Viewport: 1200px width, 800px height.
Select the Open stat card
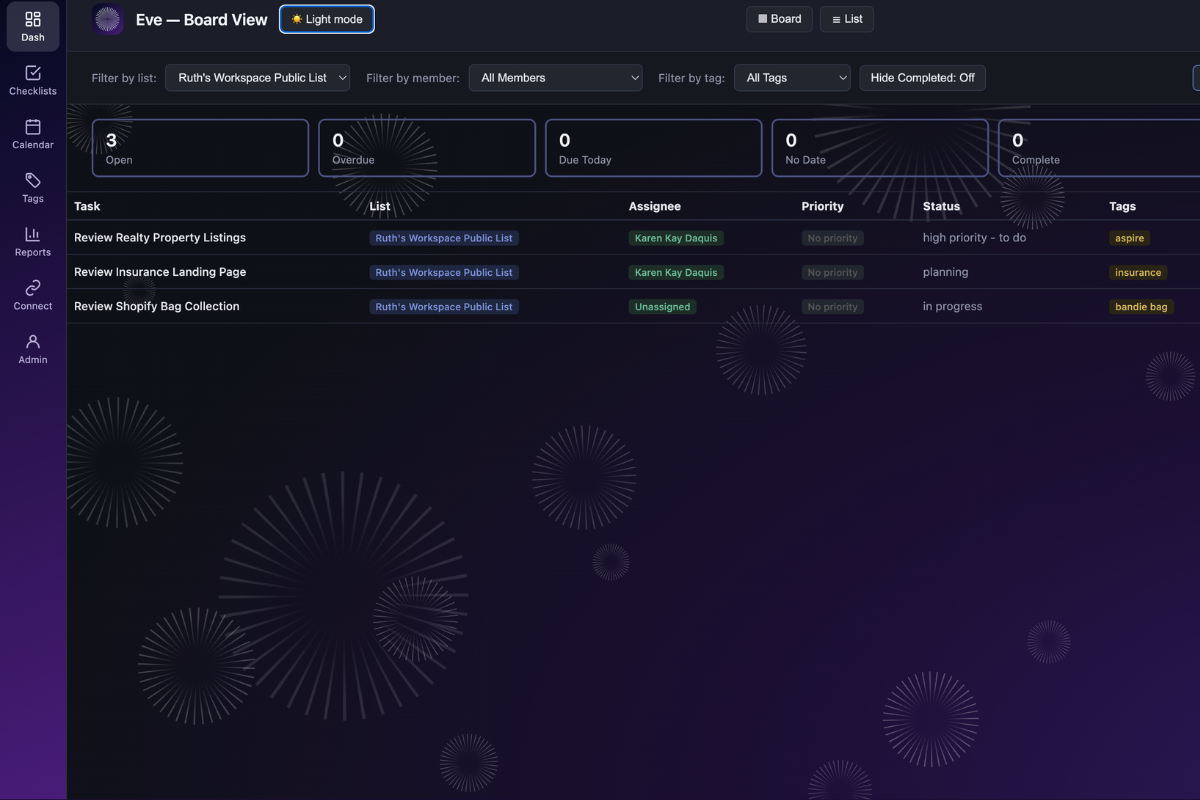pyautogui.click(x=201, y=148)
